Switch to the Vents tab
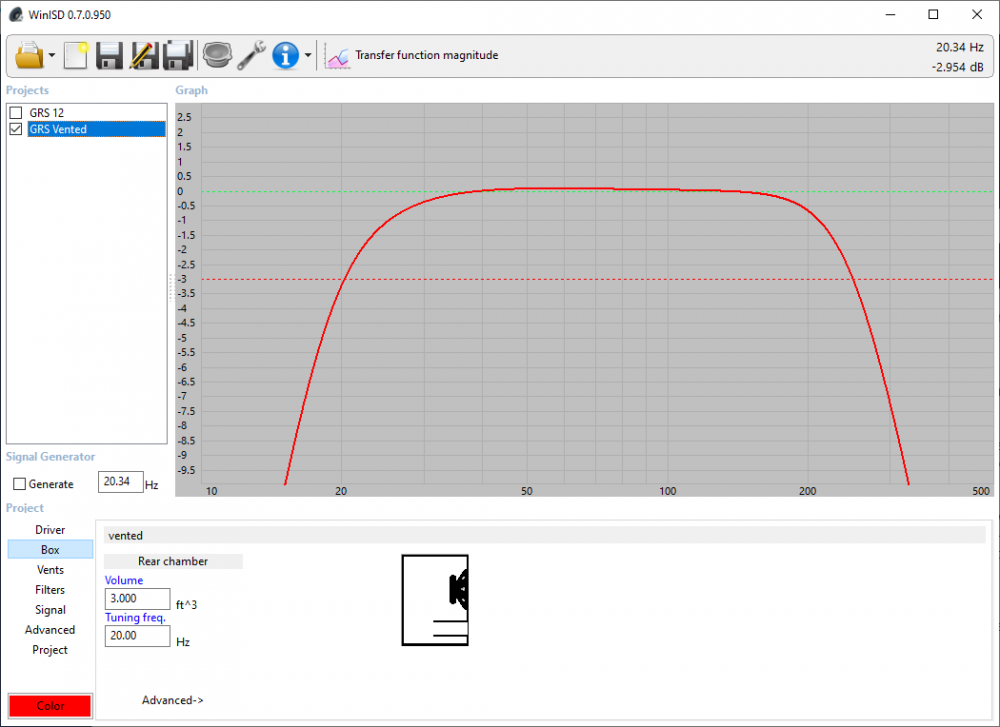Image resolution: width=1000 pixels, height=727 pixels. pyautogui.click(x=50, y=570)
